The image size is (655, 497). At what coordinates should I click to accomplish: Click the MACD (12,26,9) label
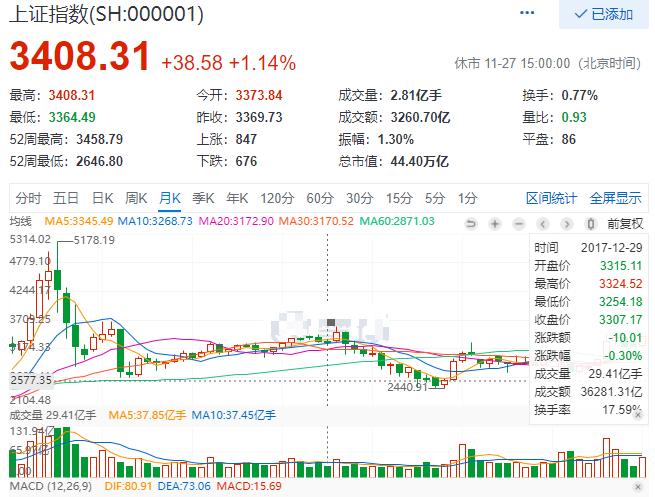pos(51,486)
